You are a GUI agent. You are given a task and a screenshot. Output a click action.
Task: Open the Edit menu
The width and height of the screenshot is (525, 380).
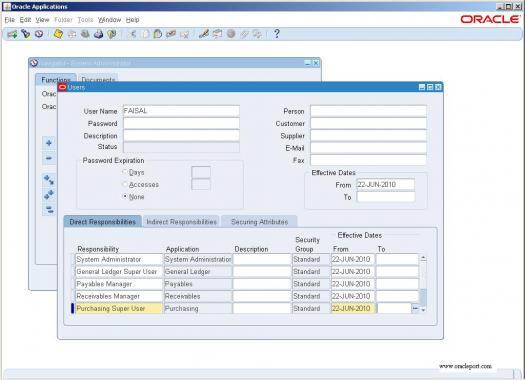(x=25, y=20)
